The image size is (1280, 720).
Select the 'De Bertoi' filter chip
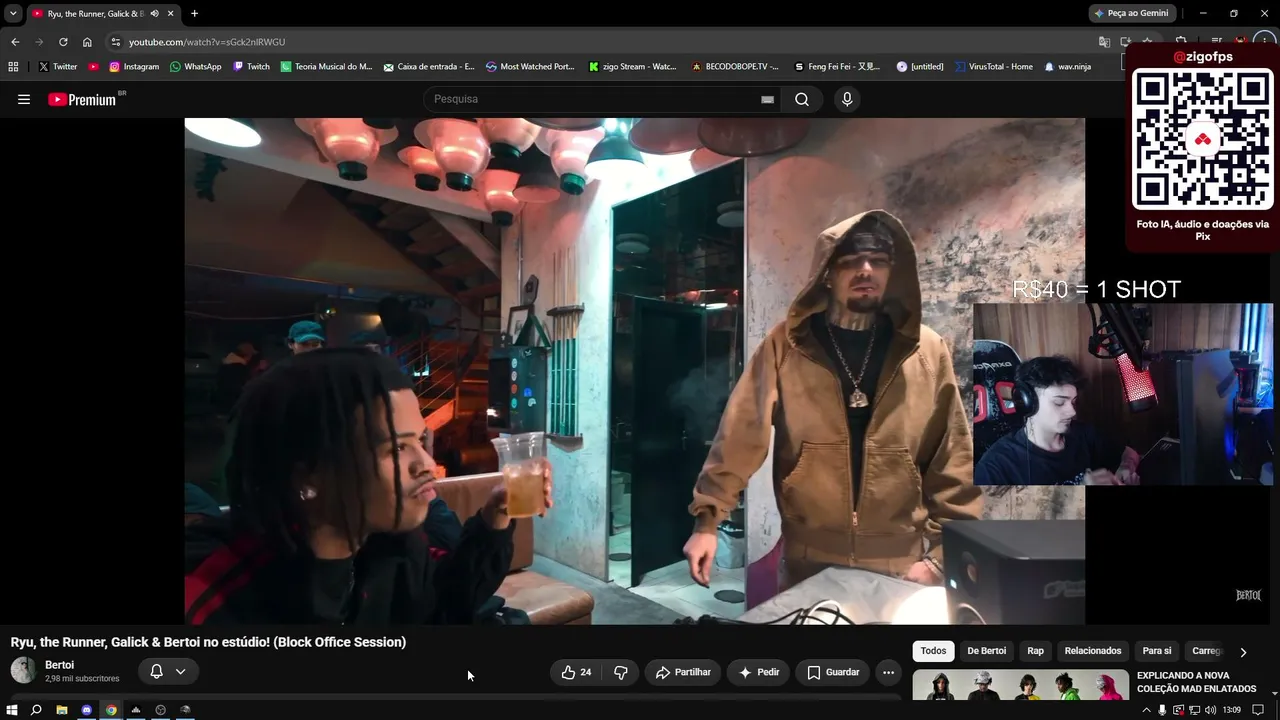click(986, 651)
